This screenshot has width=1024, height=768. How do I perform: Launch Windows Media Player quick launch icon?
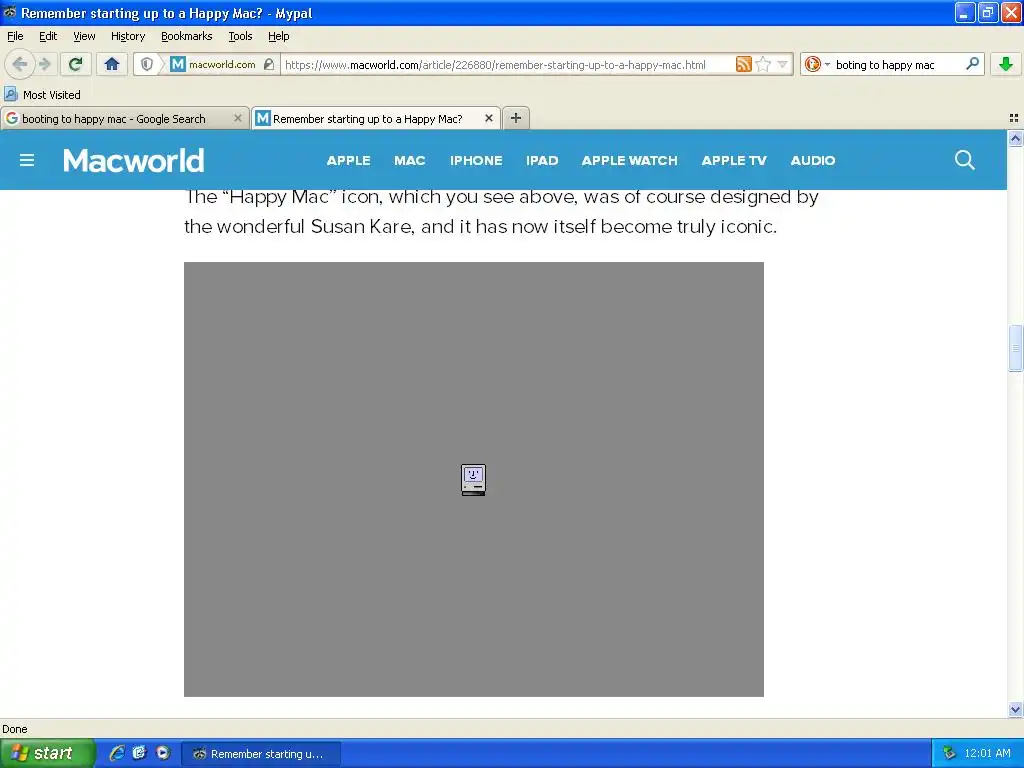(x=163, y=753)
